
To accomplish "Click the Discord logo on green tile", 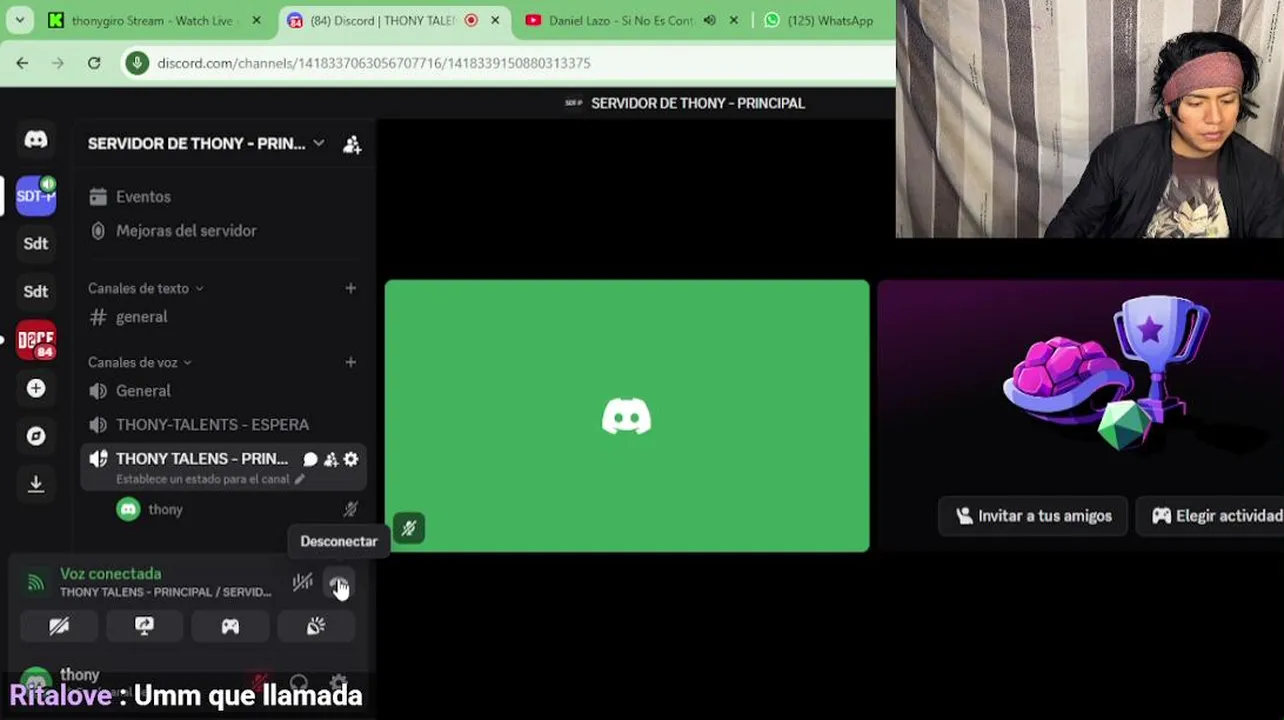I will (627, 416).
